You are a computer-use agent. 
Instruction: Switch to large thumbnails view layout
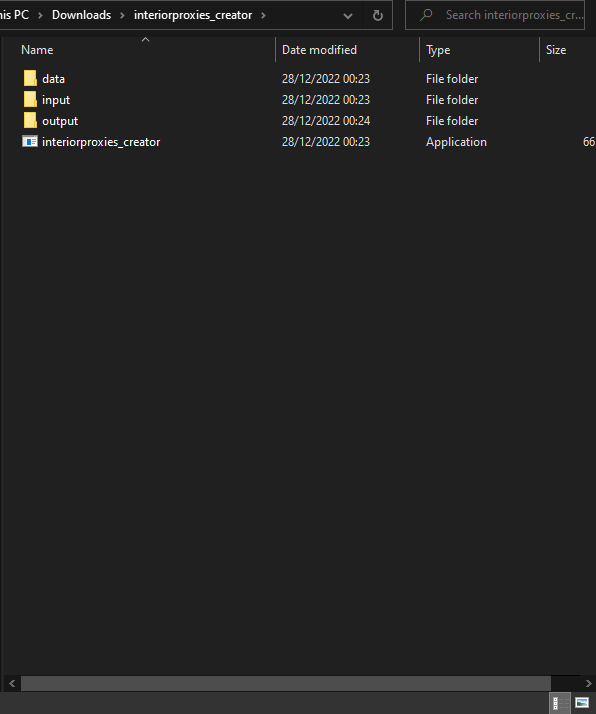click(x=582, y=703)
